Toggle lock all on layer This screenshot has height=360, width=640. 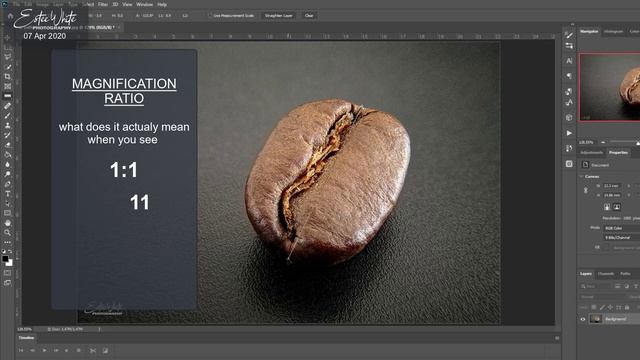pos(627,307)
